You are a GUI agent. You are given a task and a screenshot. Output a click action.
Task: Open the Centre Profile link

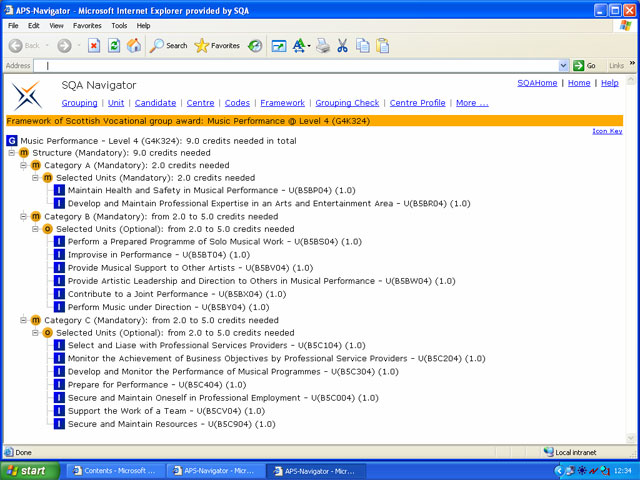(x=418, y=103)
